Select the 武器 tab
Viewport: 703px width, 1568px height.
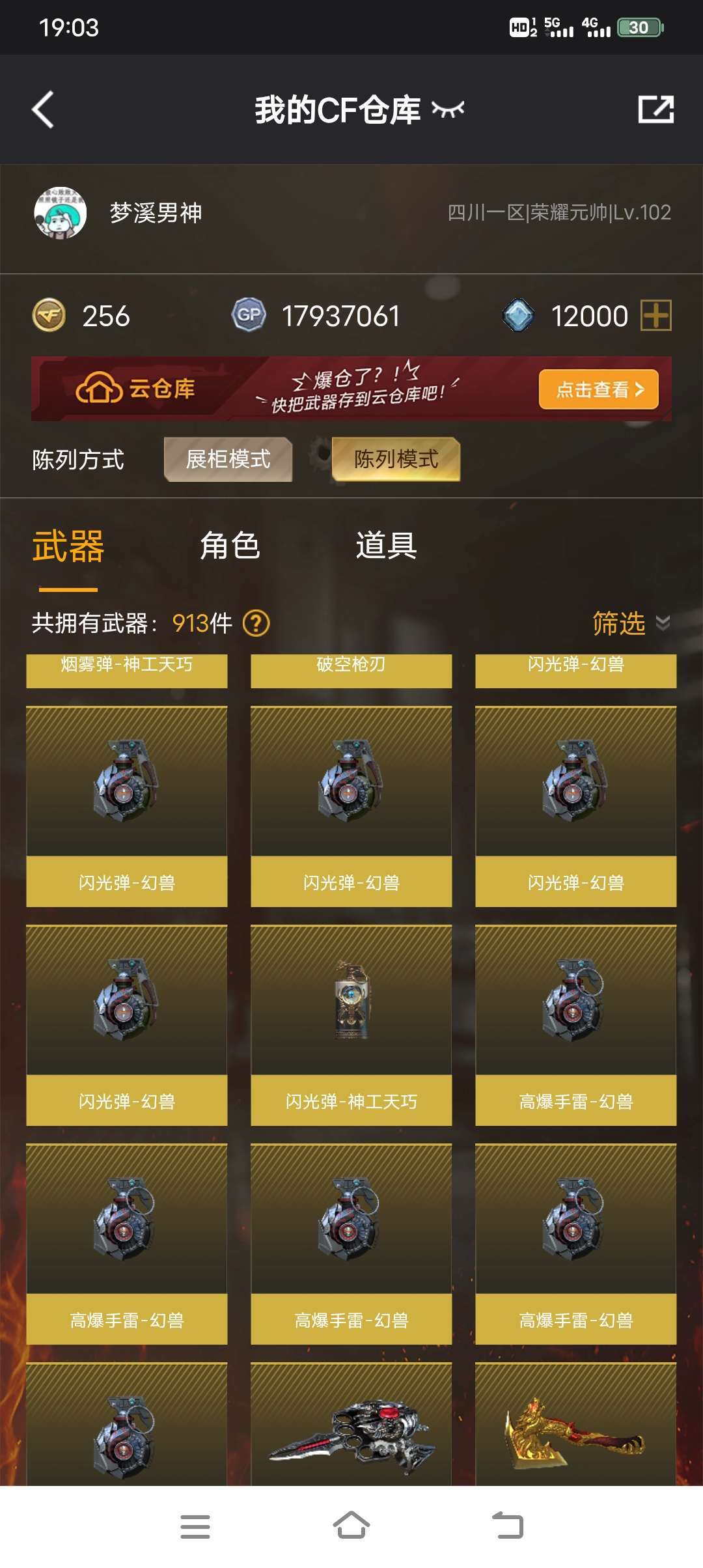68,546
